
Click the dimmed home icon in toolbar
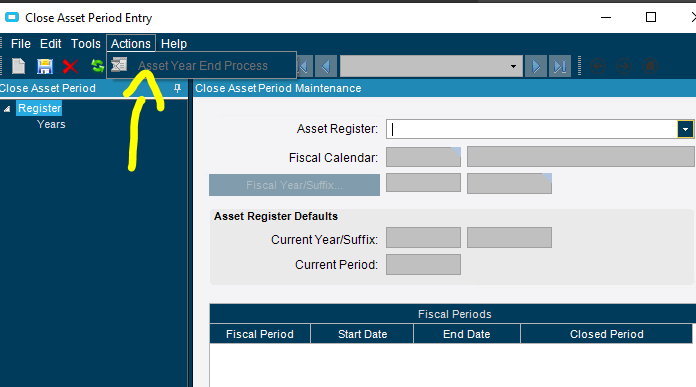[x=650, y=66]
